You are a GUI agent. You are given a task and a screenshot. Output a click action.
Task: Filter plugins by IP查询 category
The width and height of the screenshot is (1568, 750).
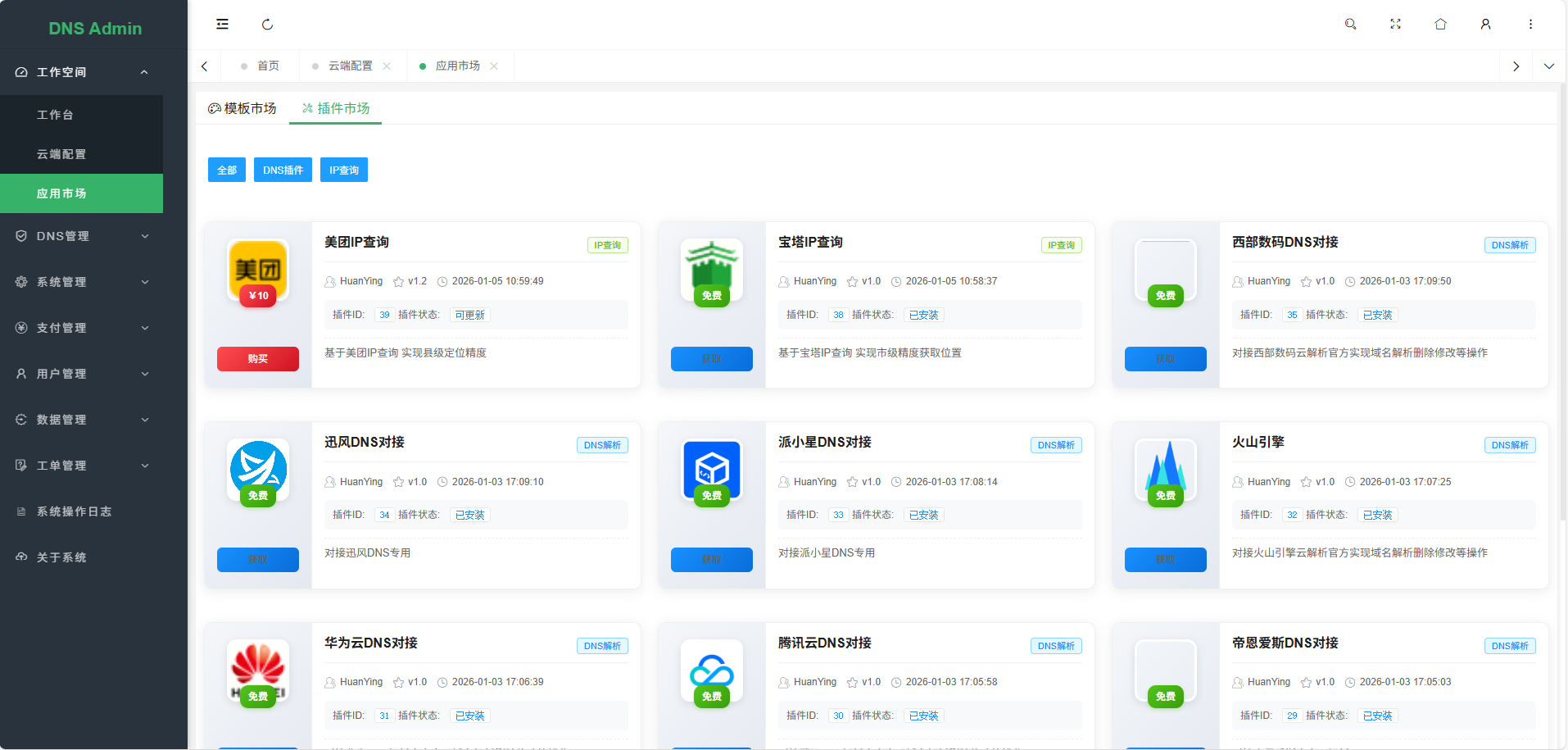343,170
